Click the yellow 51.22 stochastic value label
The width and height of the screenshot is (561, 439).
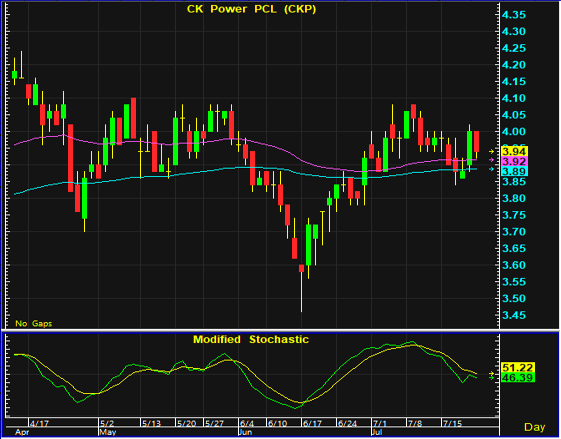click(518, 367)
